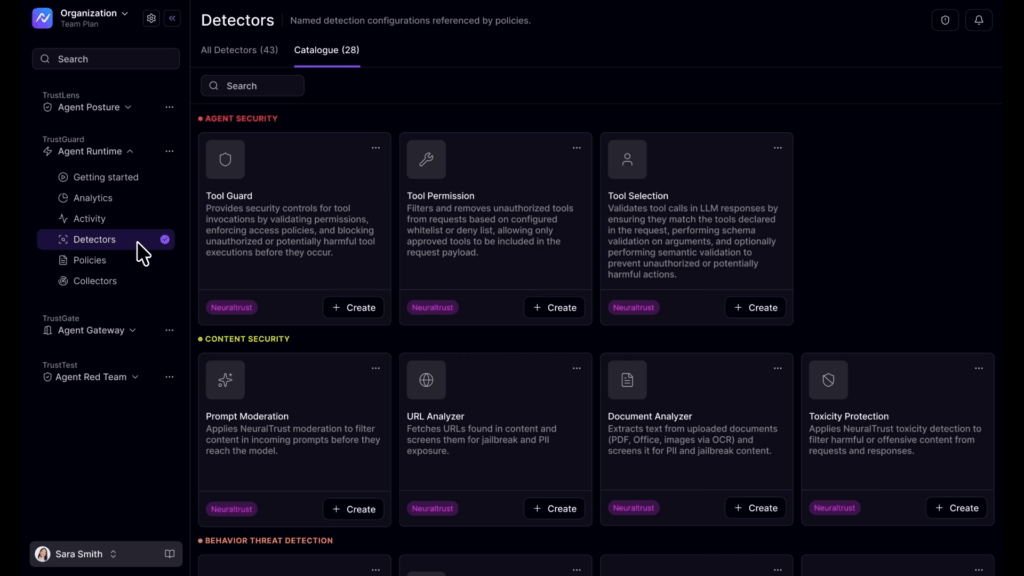
Task: Click the Toxicity Protection shield icon
Action: coord(829,380)
